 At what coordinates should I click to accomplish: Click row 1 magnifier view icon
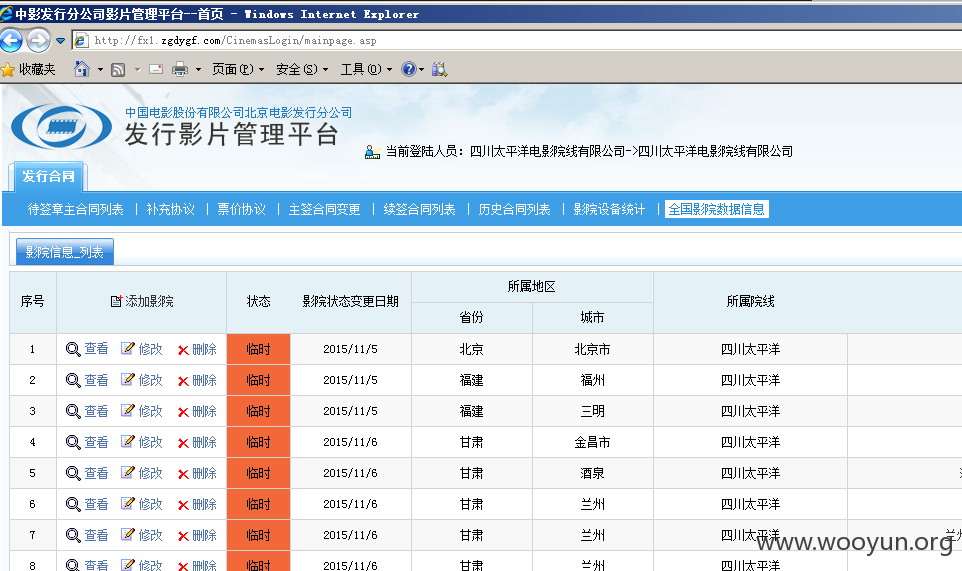pos(73,350)
